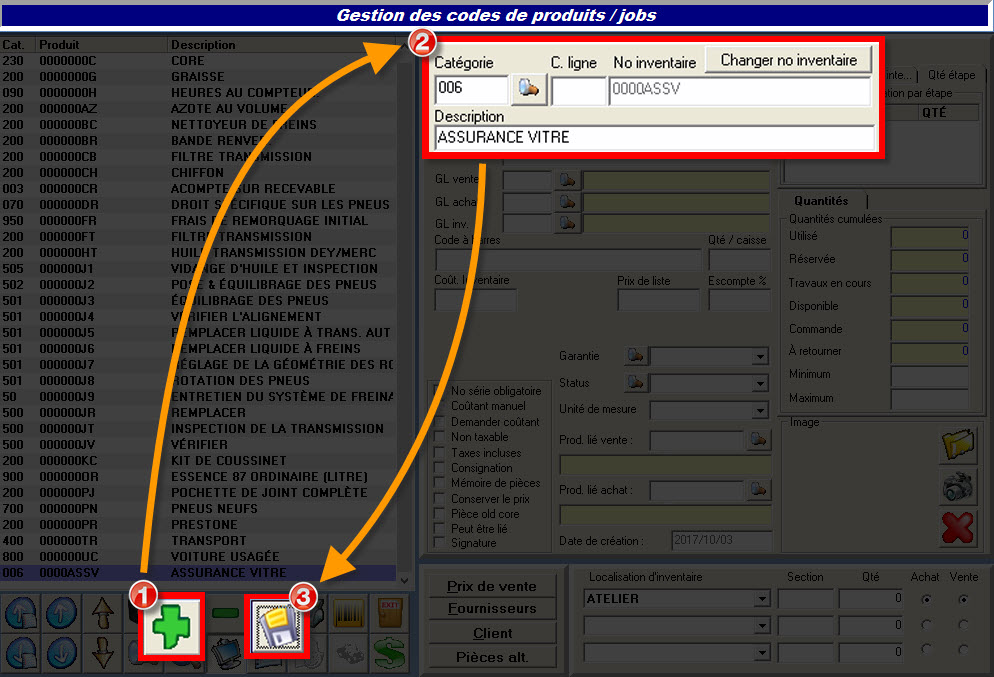The width and height of the screenshot is (994, 677).
Task: Switch to the Qté étape tab
Action: tap(952, 75)
